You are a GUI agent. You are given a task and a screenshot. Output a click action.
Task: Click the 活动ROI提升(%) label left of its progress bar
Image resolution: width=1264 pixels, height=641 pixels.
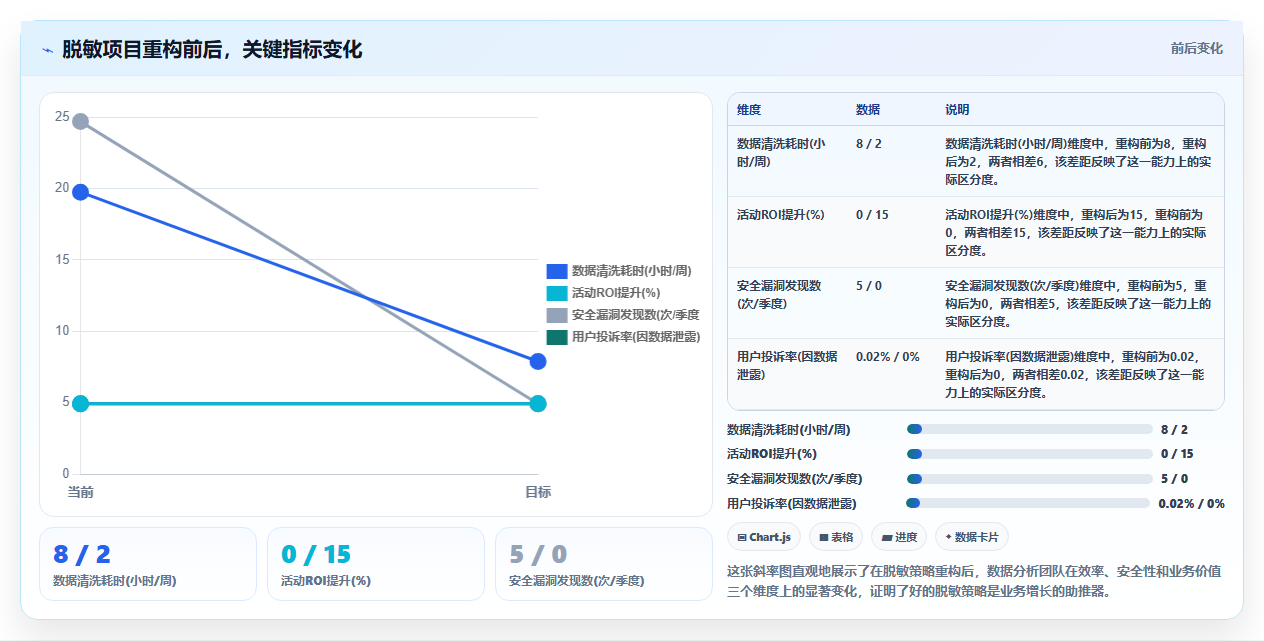pos(772,453)
